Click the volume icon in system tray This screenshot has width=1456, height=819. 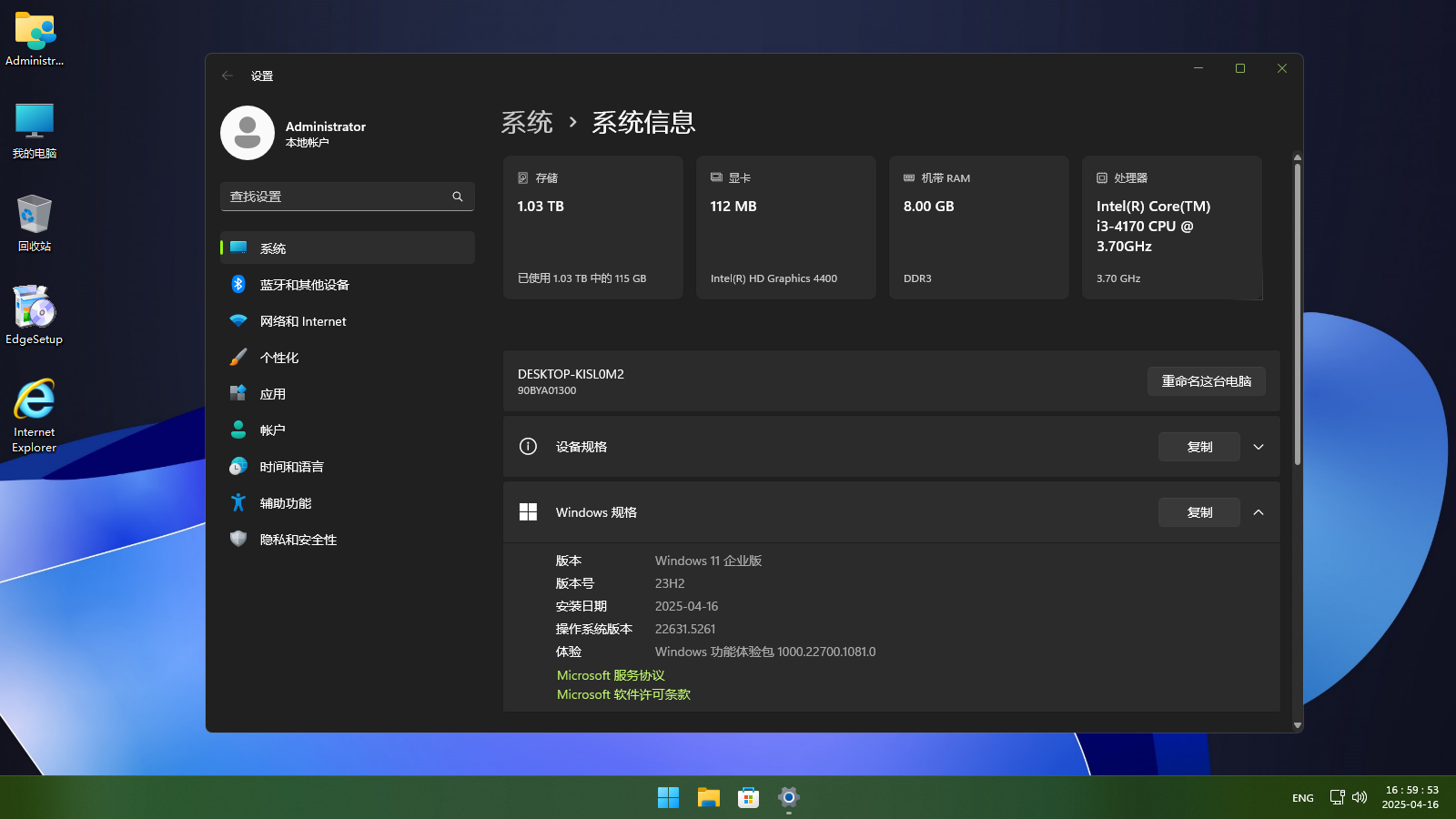pos(1360,797)
